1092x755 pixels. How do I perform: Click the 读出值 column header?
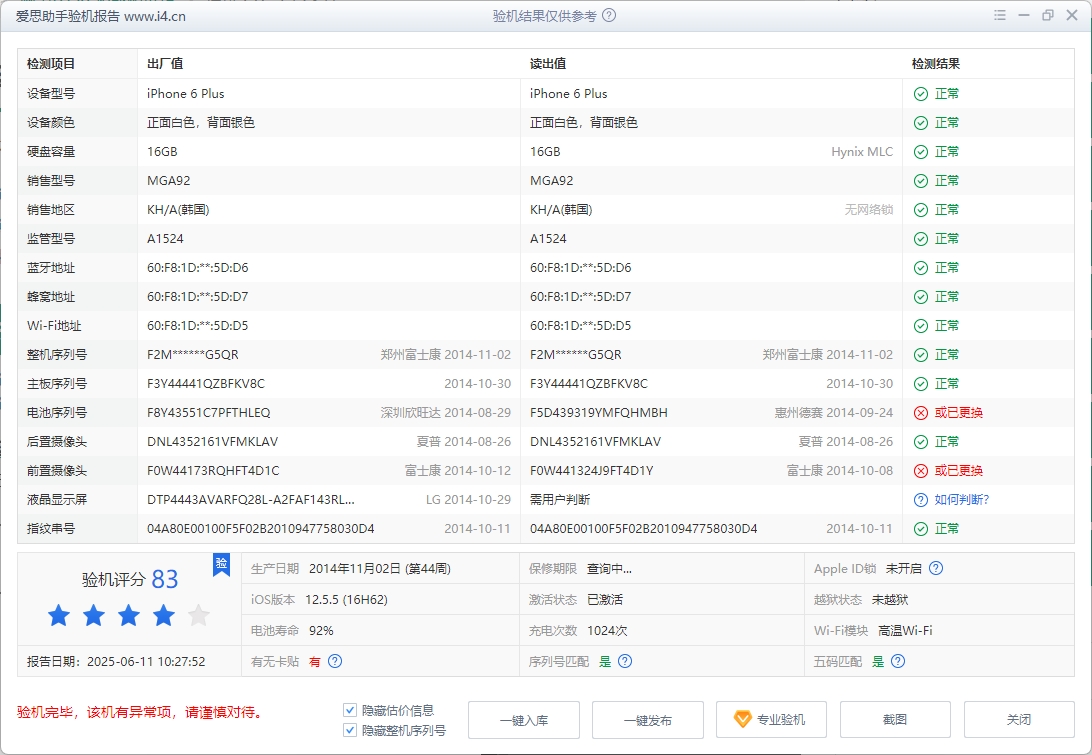(548, 64)
